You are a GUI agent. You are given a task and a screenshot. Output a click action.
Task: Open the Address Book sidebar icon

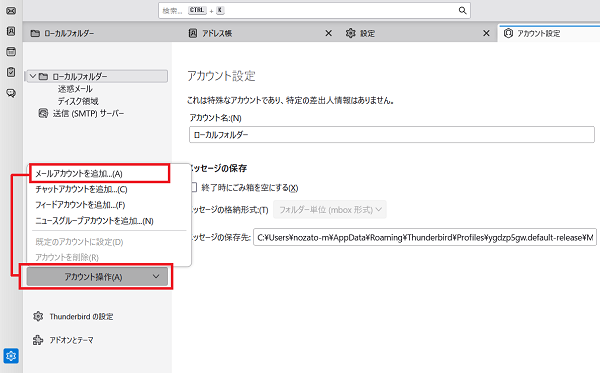[11, 31]
